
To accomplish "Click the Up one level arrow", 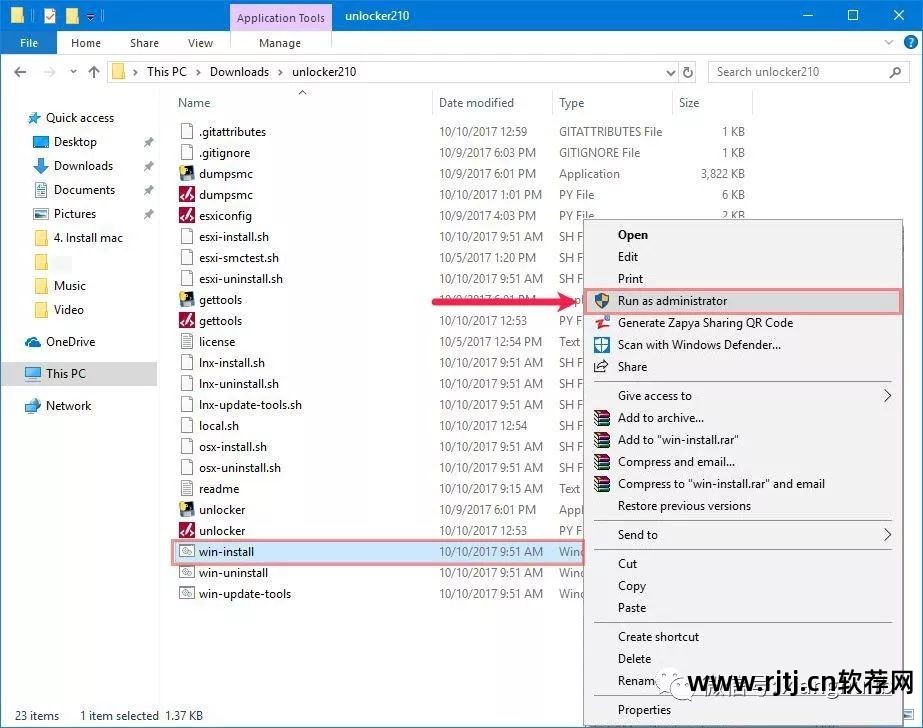I will tap(94, 72).
